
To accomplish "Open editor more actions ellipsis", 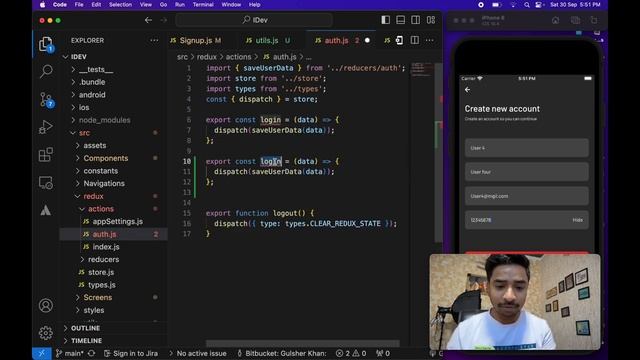I will (x=429, y=40).
